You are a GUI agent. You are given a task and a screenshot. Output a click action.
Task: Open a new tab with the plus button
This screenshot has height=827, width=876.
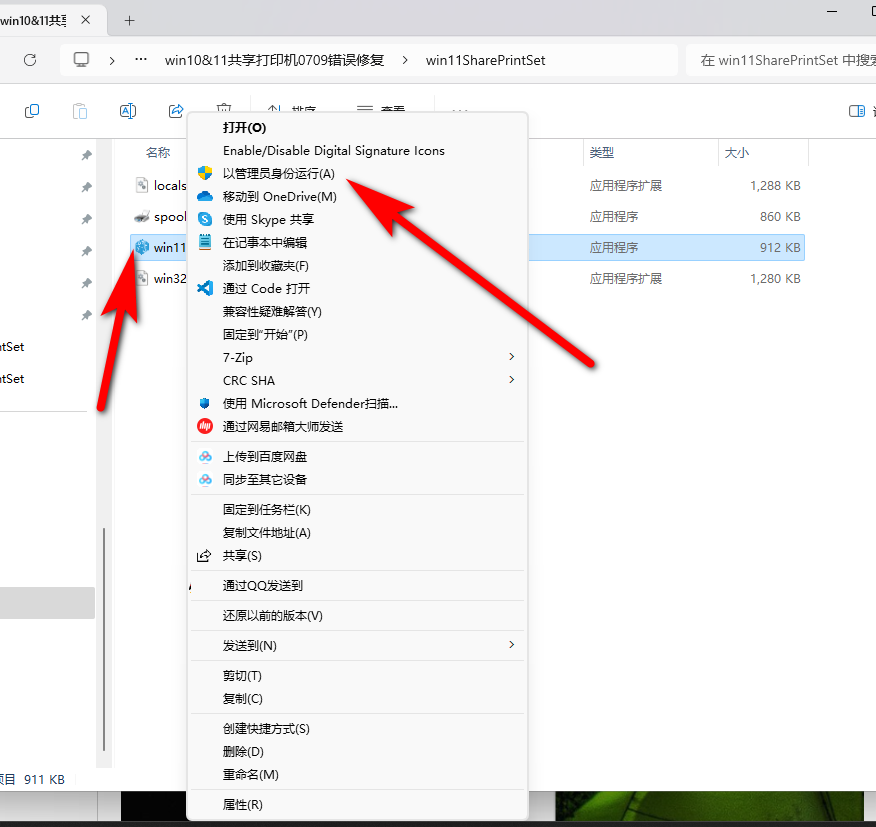[x=129, y=20]
